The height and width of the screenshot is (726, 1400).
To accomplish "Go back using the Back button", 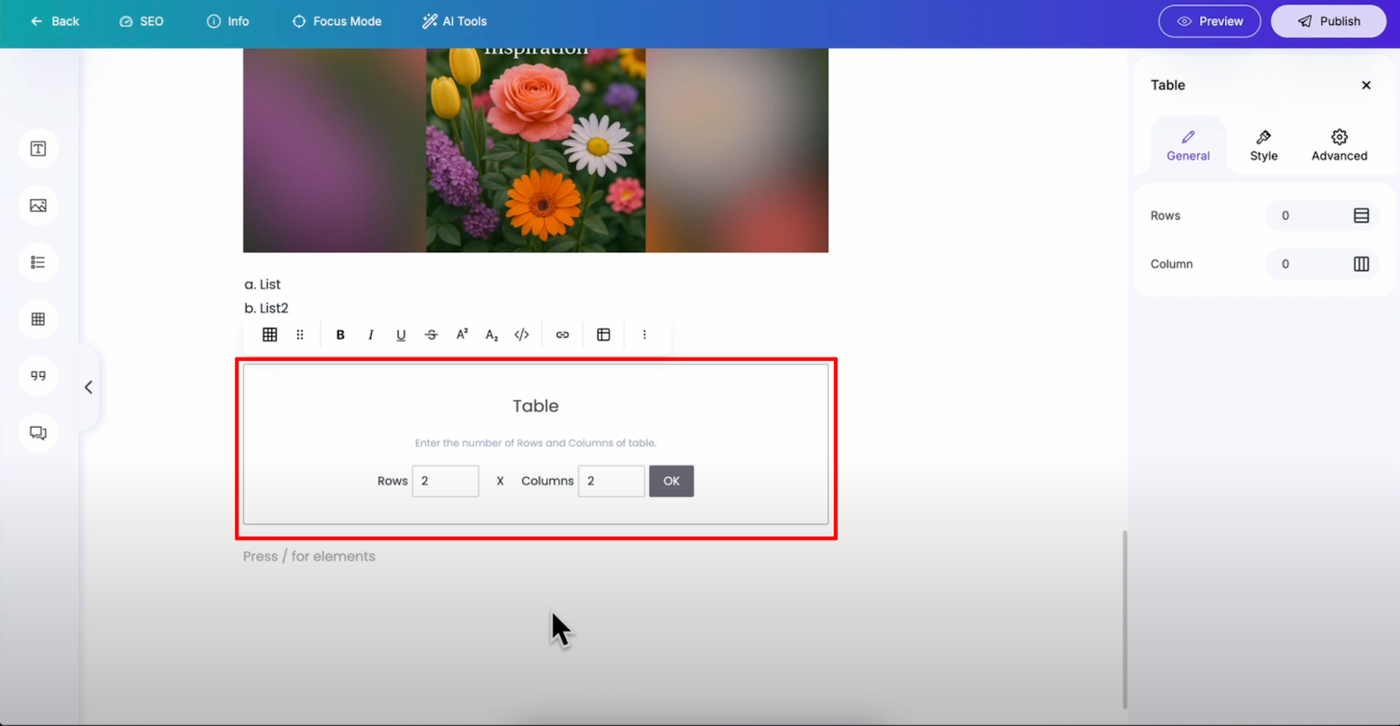I will point(55,21).
